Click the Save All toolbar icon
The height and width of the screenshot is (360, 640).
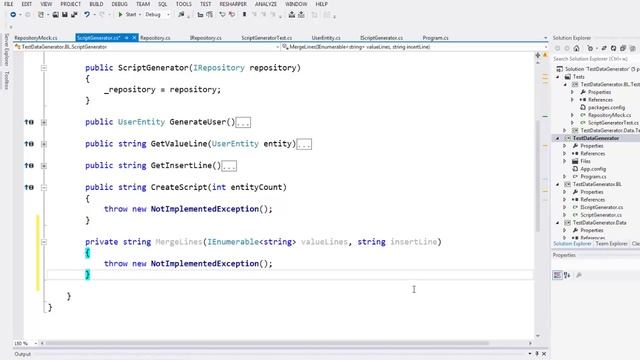(74, 15)
